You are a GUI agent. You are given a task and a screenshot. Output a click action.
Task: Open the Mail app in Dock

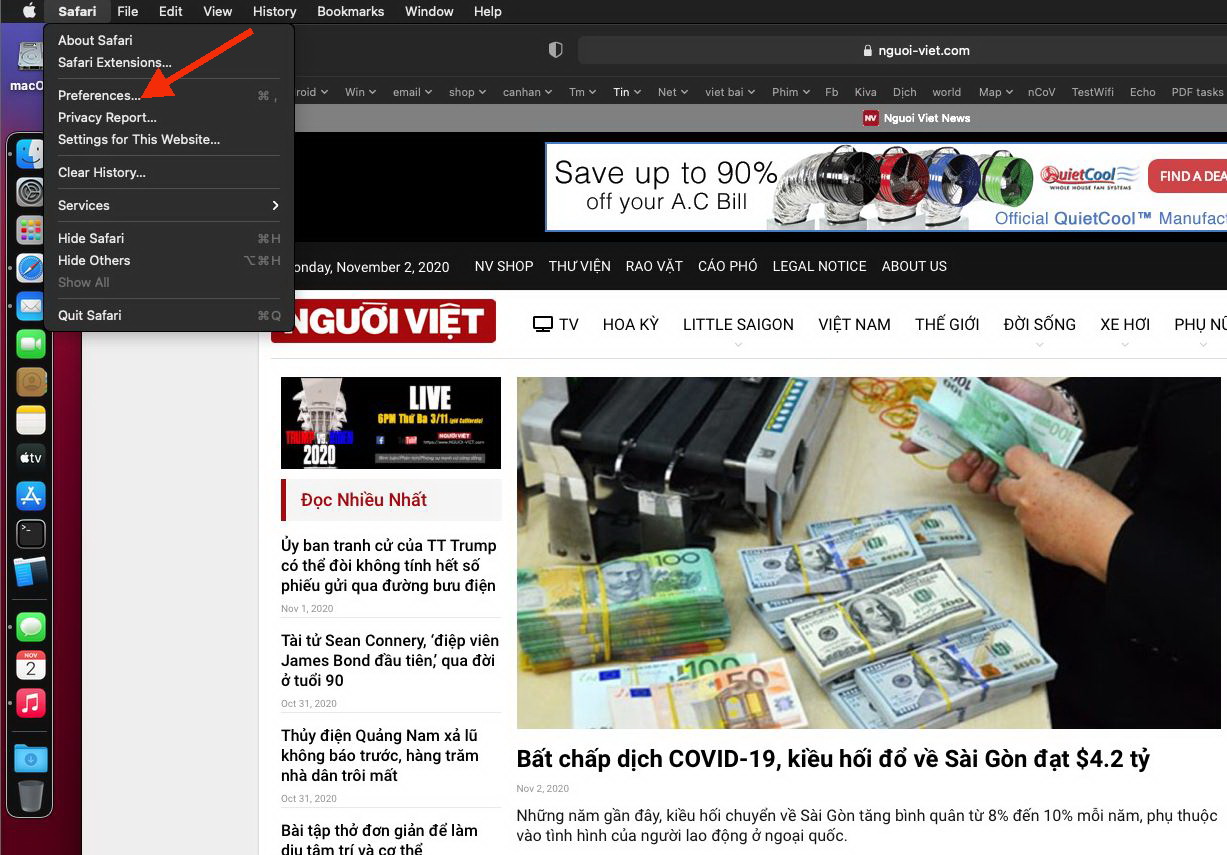coord(31,306)
